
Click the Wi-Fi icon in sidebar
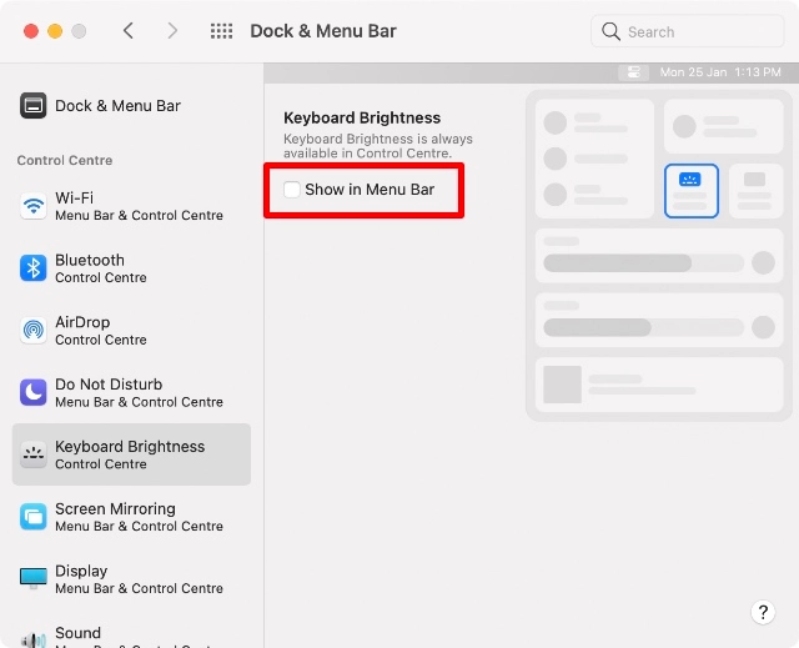(x=33, y=207)
